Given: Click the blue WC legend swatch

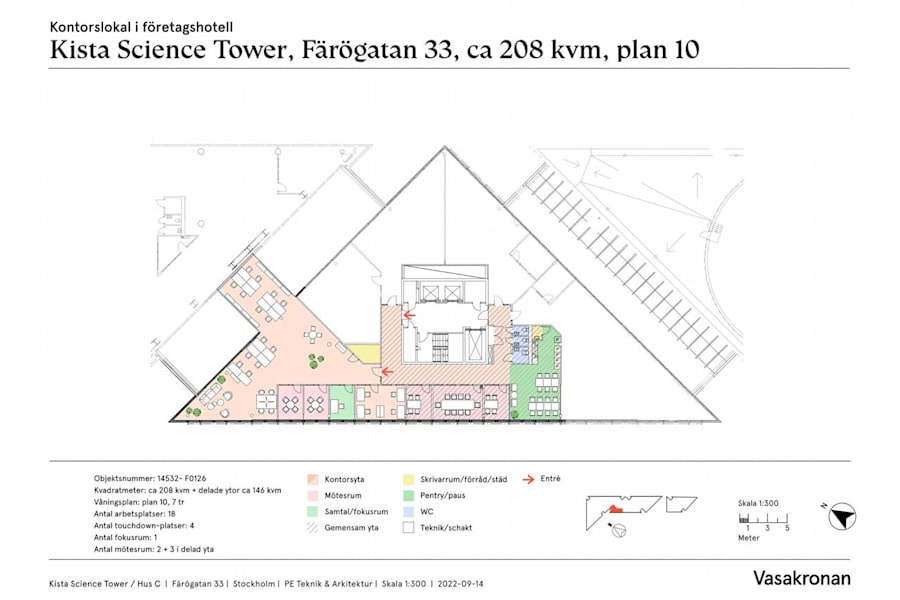Looking at the screenshot, I should coord(408,511).
